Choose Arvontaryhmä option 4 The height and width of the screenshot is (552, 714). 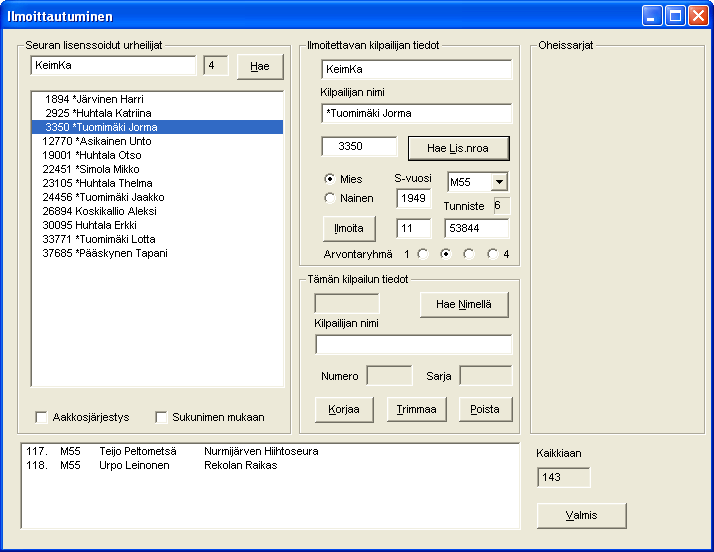(494, 254)
